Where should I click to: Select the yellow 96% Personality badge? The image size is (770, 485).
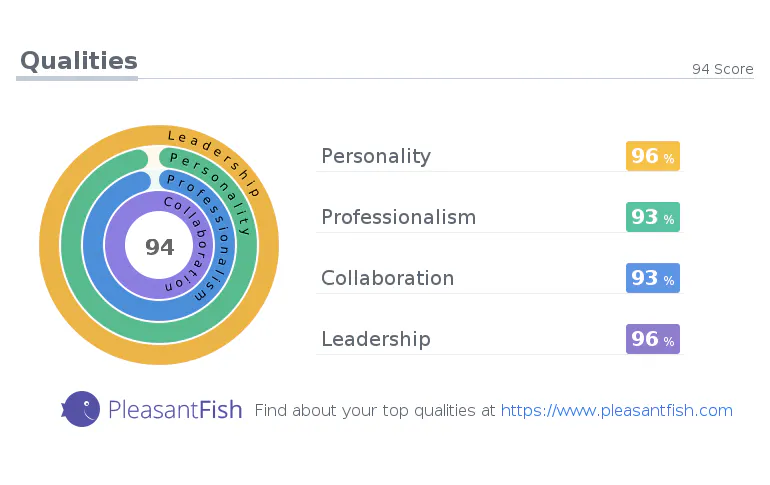653,156
